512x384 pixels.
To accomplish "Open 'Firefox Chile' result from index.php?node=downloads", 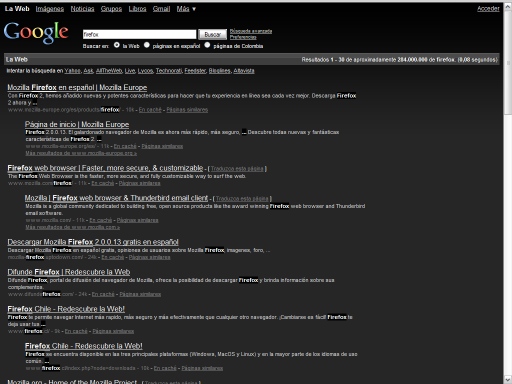I will [84, 346].
